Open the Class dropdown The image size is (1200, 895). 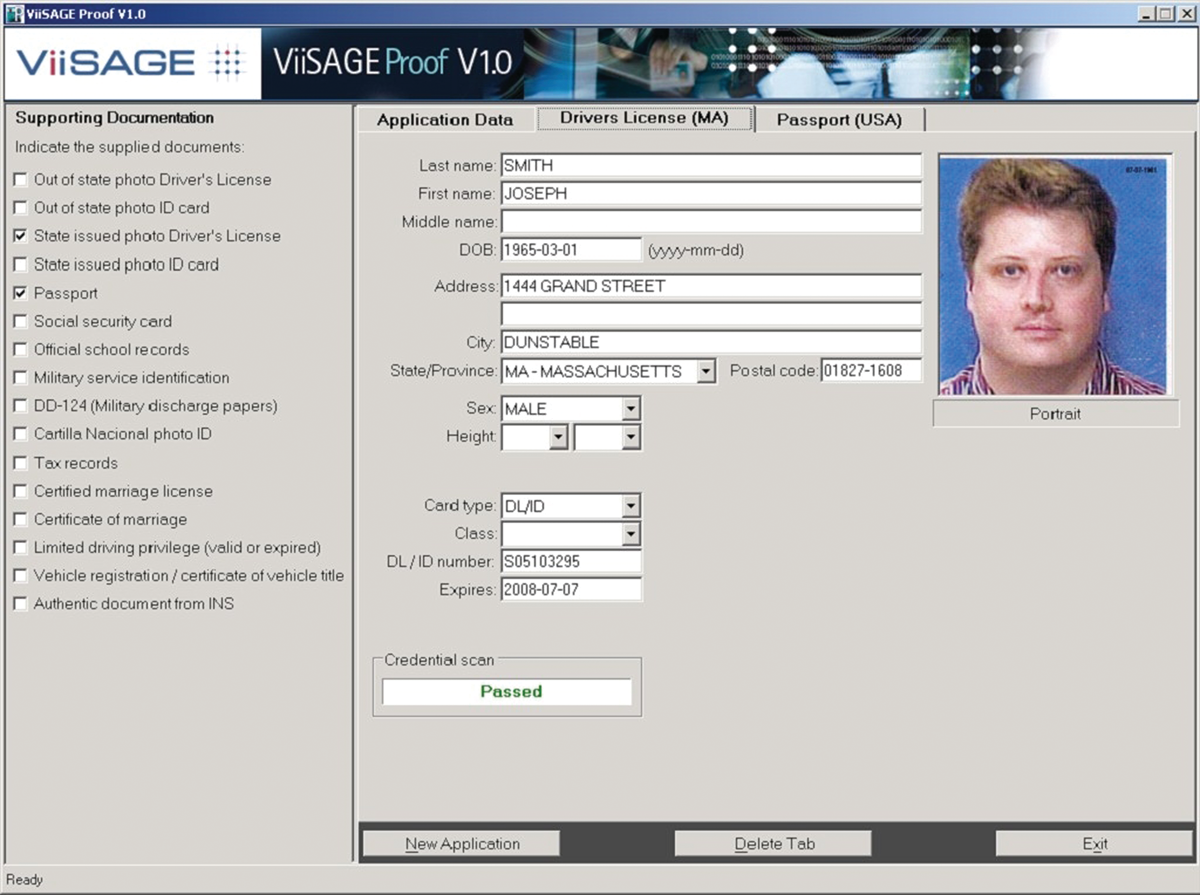[633, 533]
